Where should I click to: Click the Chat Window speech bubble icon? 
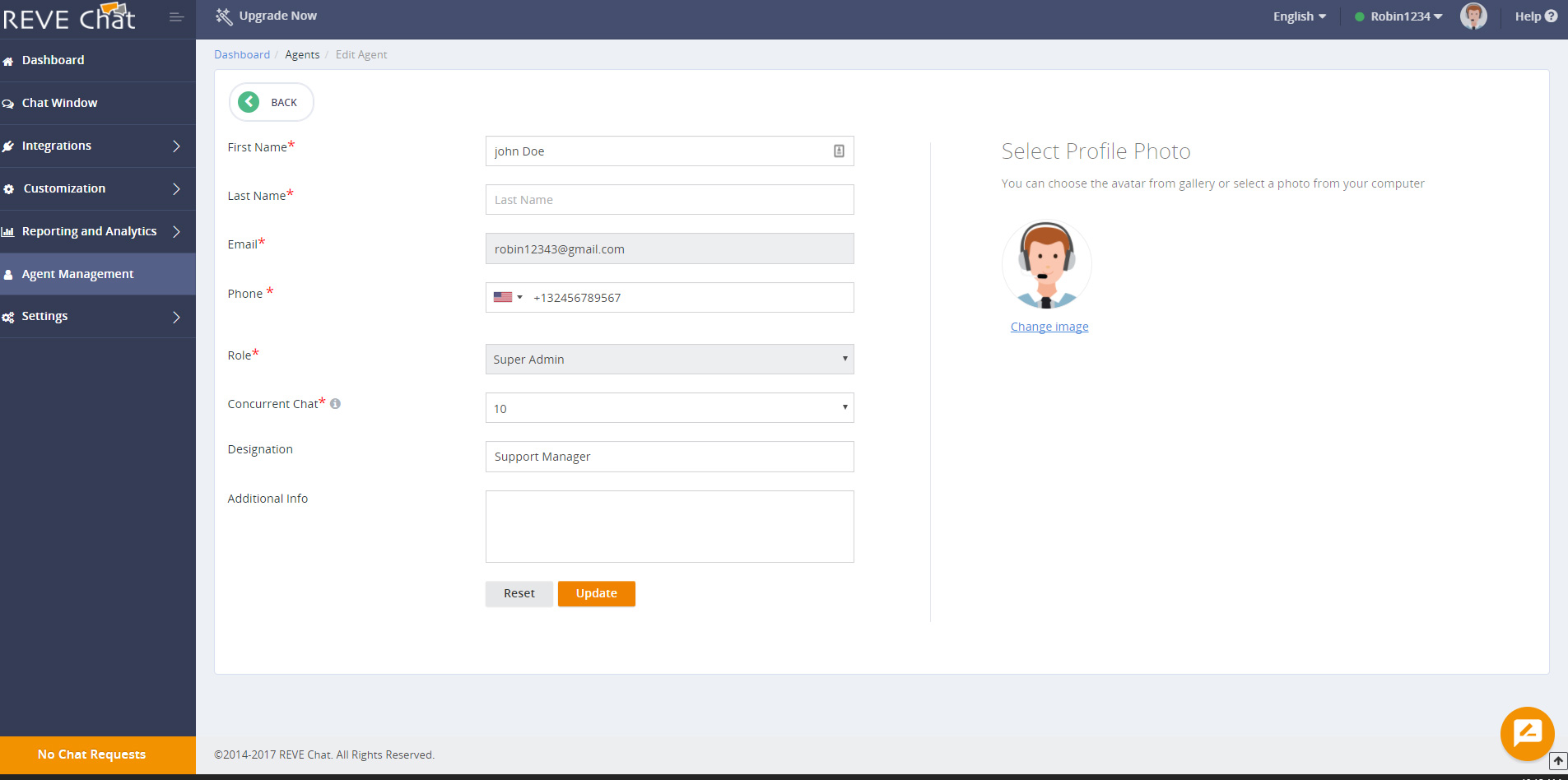click(8, 104)
